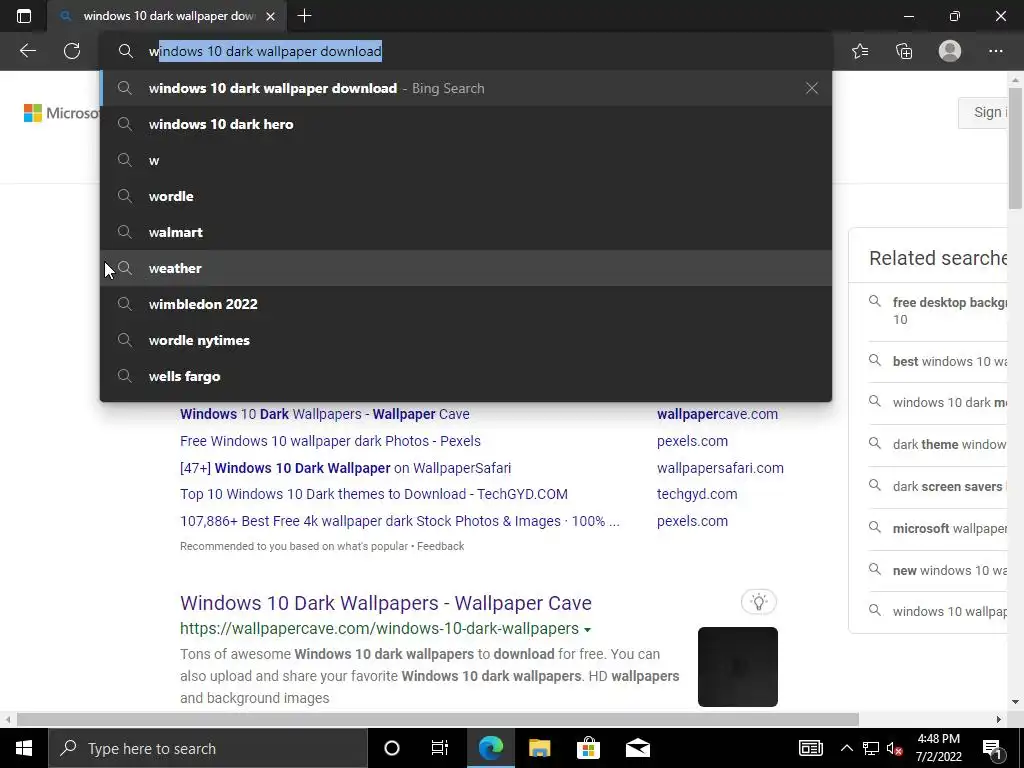
Task: Select suggestion 'windows 10 dark wallpaper download'
Action: pyautogui.click(x=466, y=88)
